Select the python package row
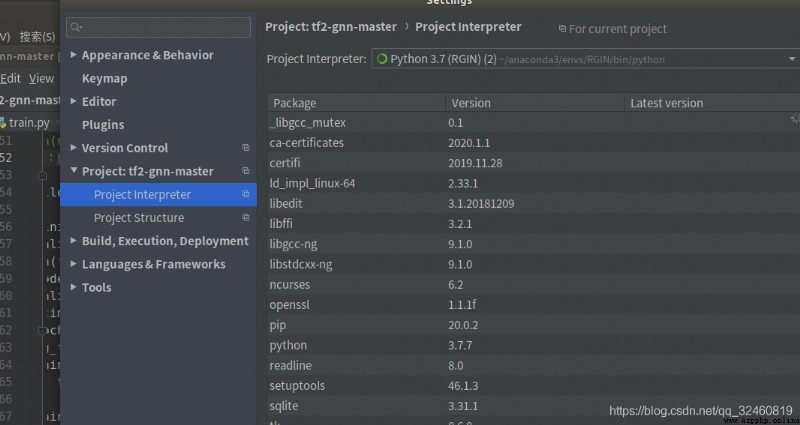Image resolution: width=800 pixels, height=425 pixels. 533,345
